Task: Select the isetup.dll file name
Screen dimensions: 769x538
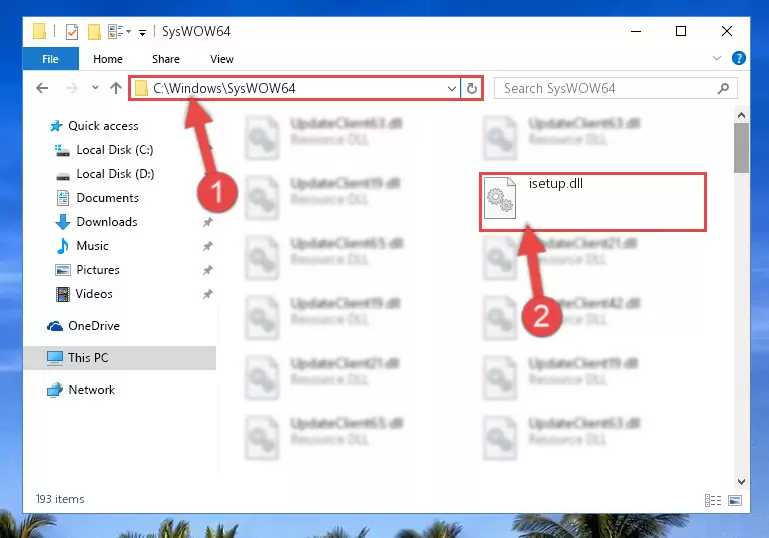Action: click(556, 183)
